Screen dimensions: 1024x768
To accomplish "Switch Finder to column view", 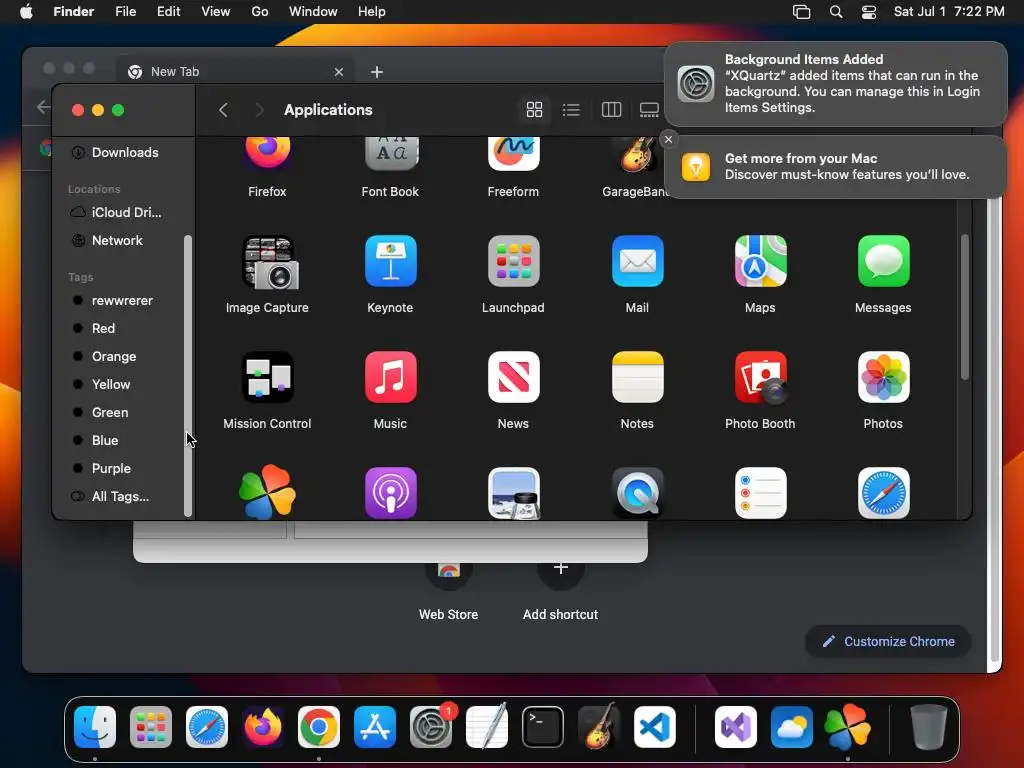I will click(611, 110).
